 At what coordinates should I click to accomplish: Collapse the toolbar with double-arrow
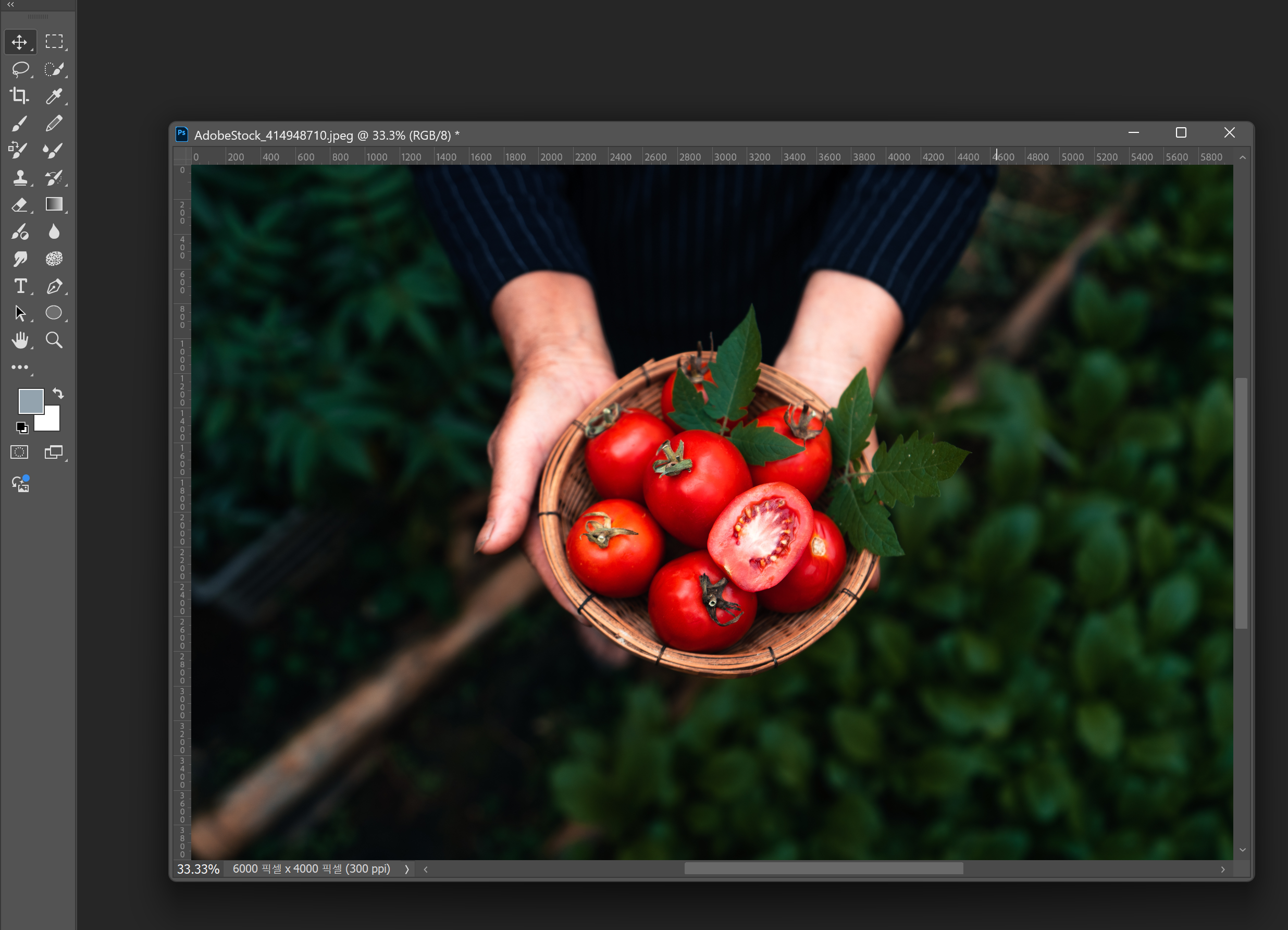pyautogui.click(x=10, y=5)
